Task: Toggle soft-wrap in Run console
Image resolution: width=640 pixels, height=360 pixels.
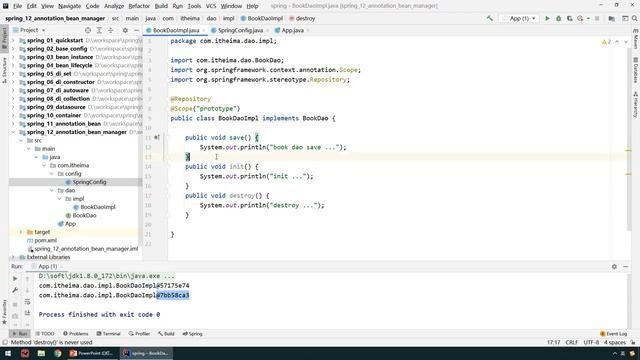Action: (x=27, y=302)
